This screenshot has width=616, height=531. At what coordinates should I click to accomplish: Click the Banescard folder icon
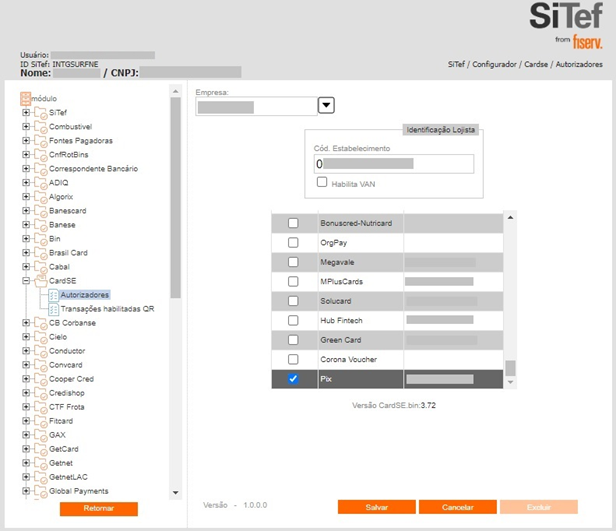tap(40, 211)
